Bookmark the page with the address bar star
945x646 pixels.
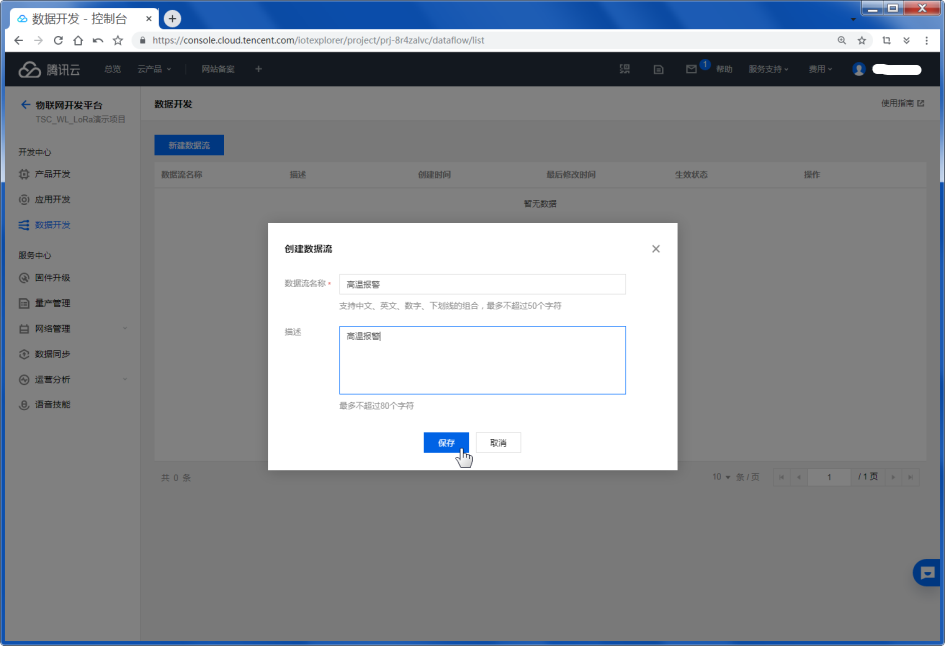pyautogui.click(x=862, y=40)
